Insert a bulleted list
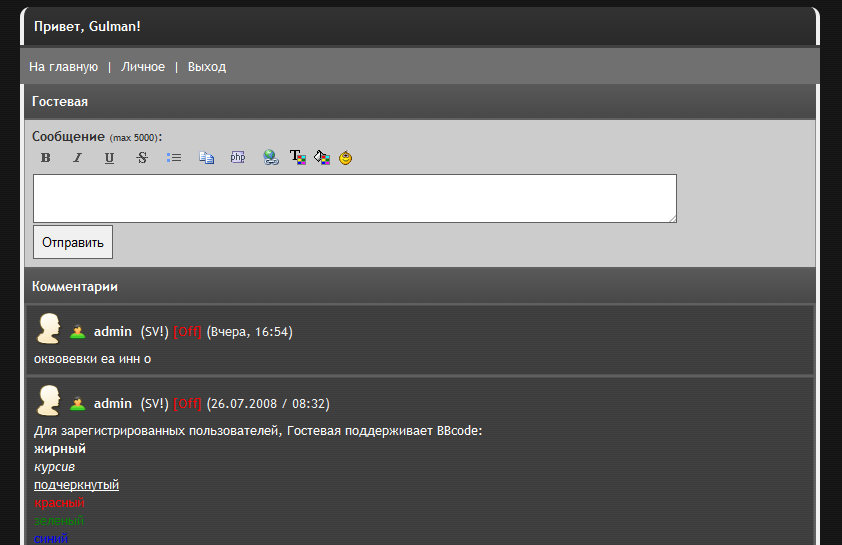Screen dimensions: 842x545 [x=173, y=157]
